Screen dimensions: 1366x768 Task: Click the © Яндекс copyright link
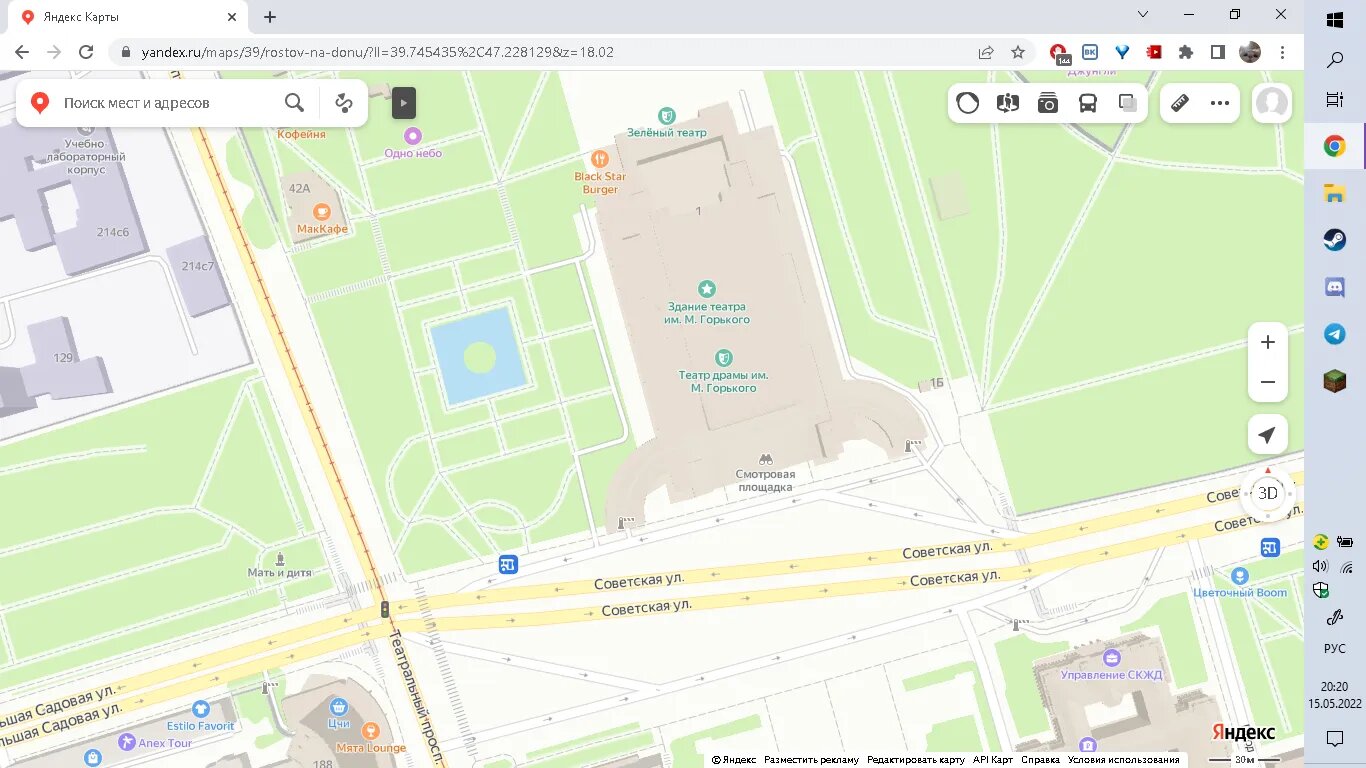click(x=734, y=760)
